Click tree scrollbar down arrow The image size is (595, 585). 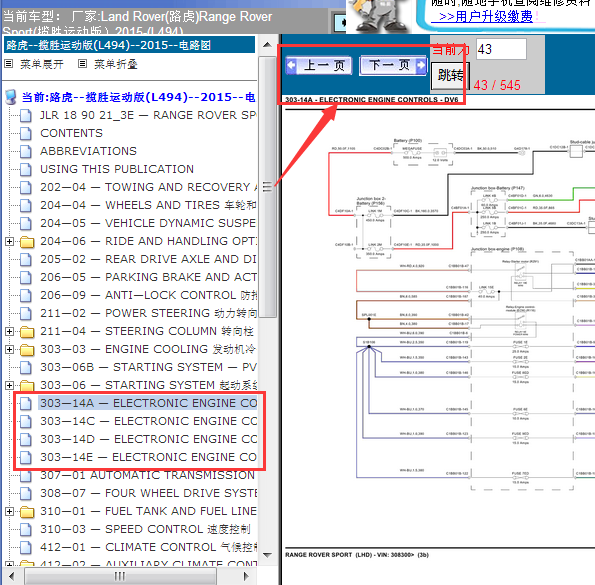click(x=267, y=555)
